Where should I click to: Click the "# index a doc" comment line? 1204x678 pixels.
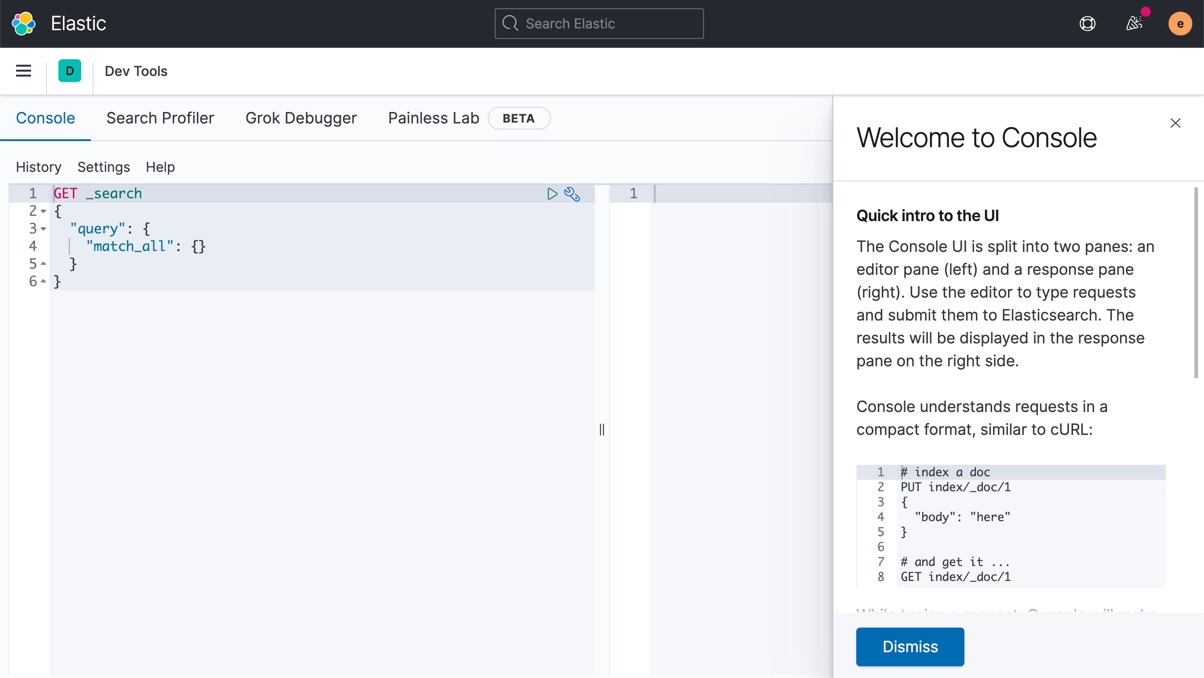[945, 472]
